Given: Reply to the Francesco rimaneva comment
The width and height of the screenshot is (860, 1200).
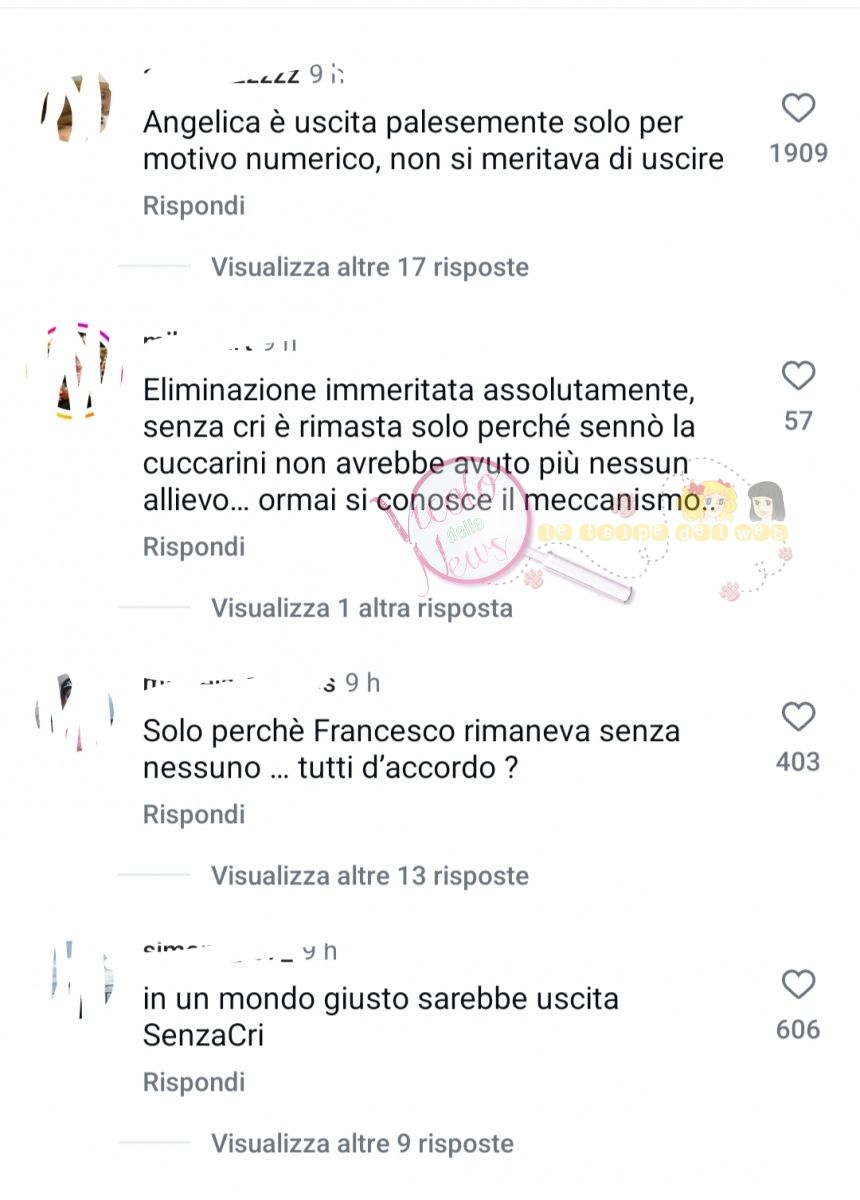Looking at the screenshot, I should coord(194,816).
